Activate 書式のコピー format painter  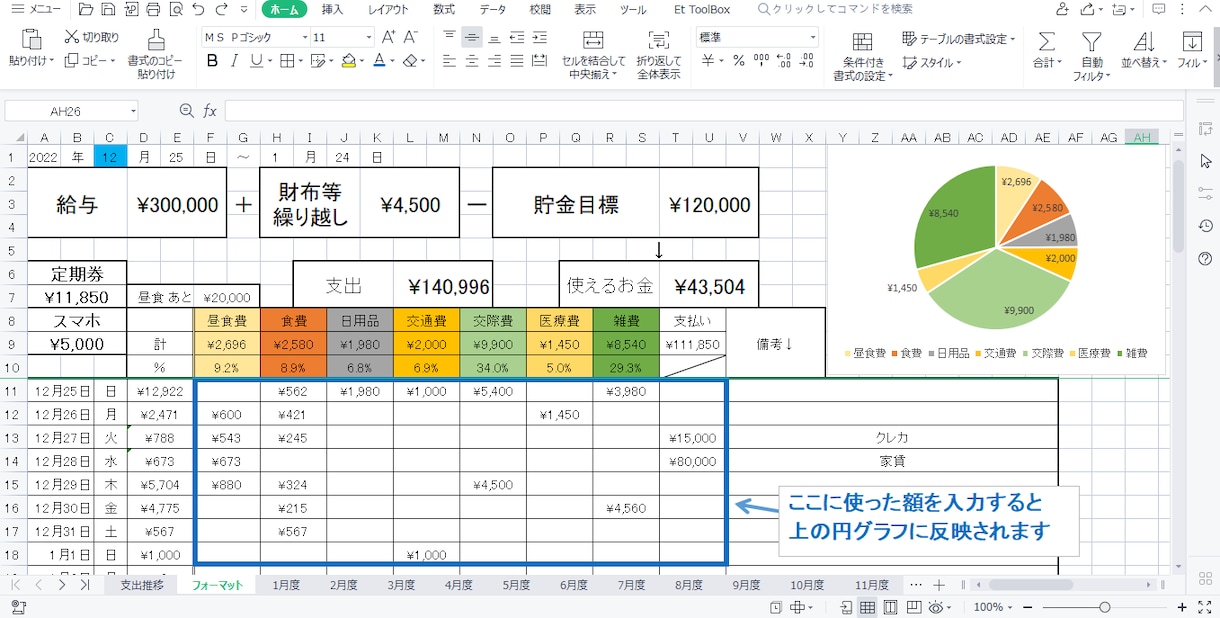[156, 54]
